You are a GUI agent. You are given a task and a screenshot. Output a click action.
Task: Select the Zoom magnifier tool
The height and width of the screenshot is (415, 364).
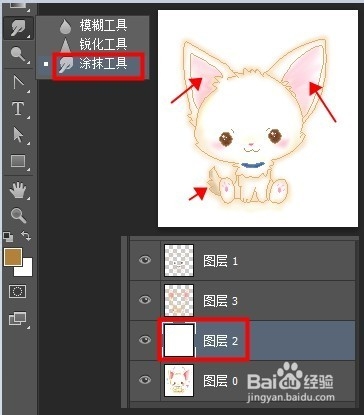pyautogui.click(x=18, y=216)
